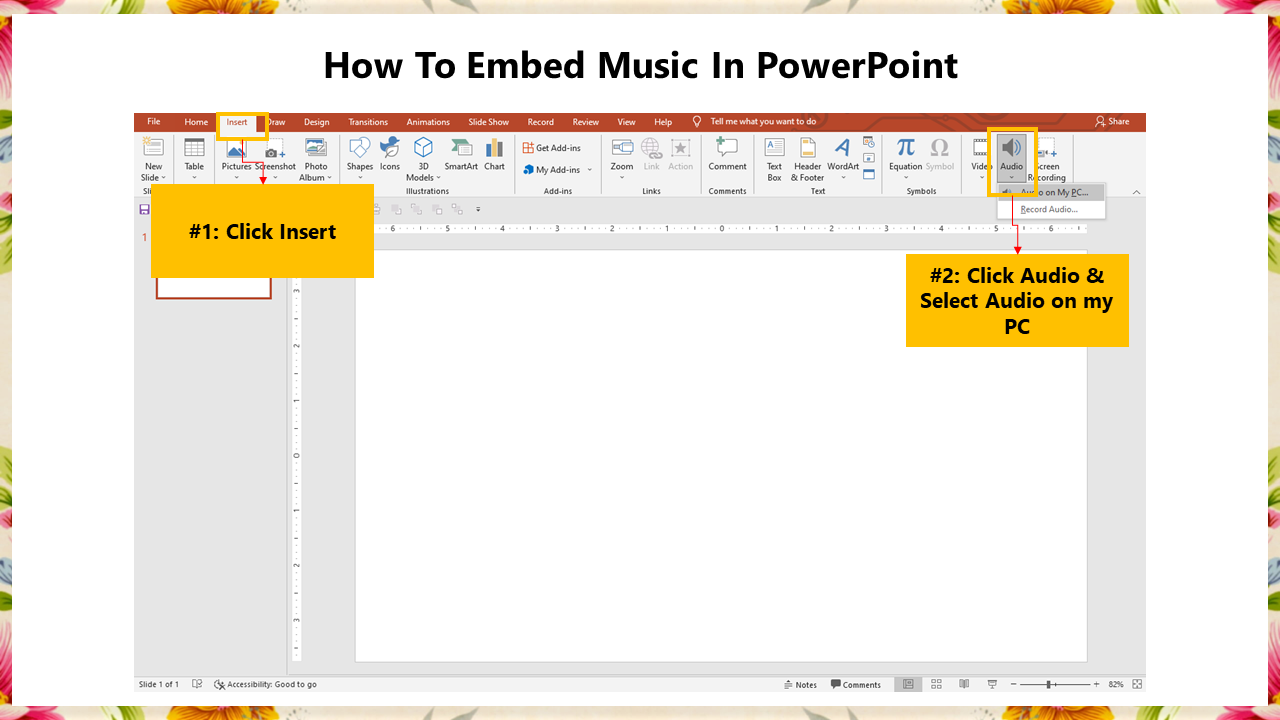This screenshot has width=1280, height=720.
Task: Open the Animations tab
Action: (x=428, y=122)
